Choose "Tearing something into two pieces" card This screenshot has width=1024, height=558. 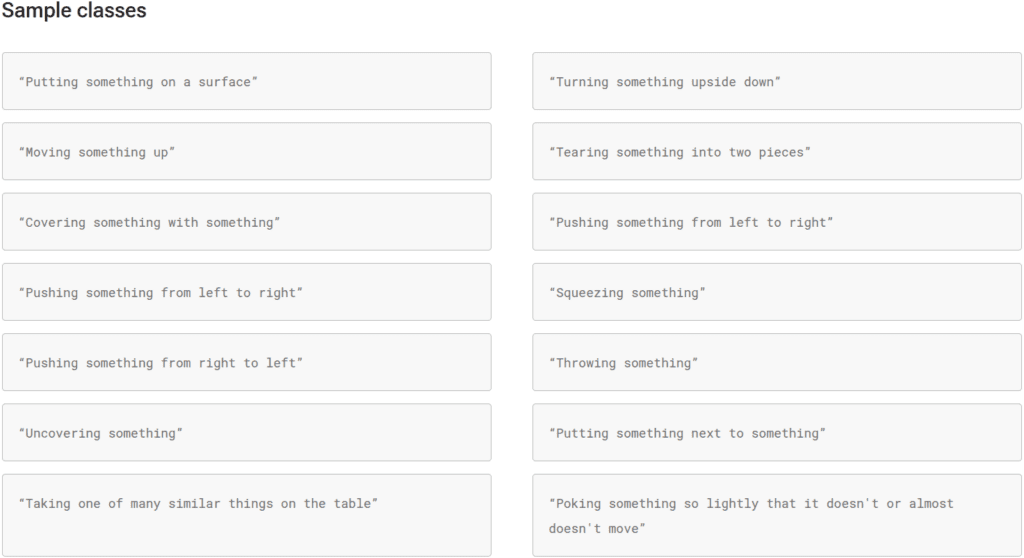[x=776, y=152]
